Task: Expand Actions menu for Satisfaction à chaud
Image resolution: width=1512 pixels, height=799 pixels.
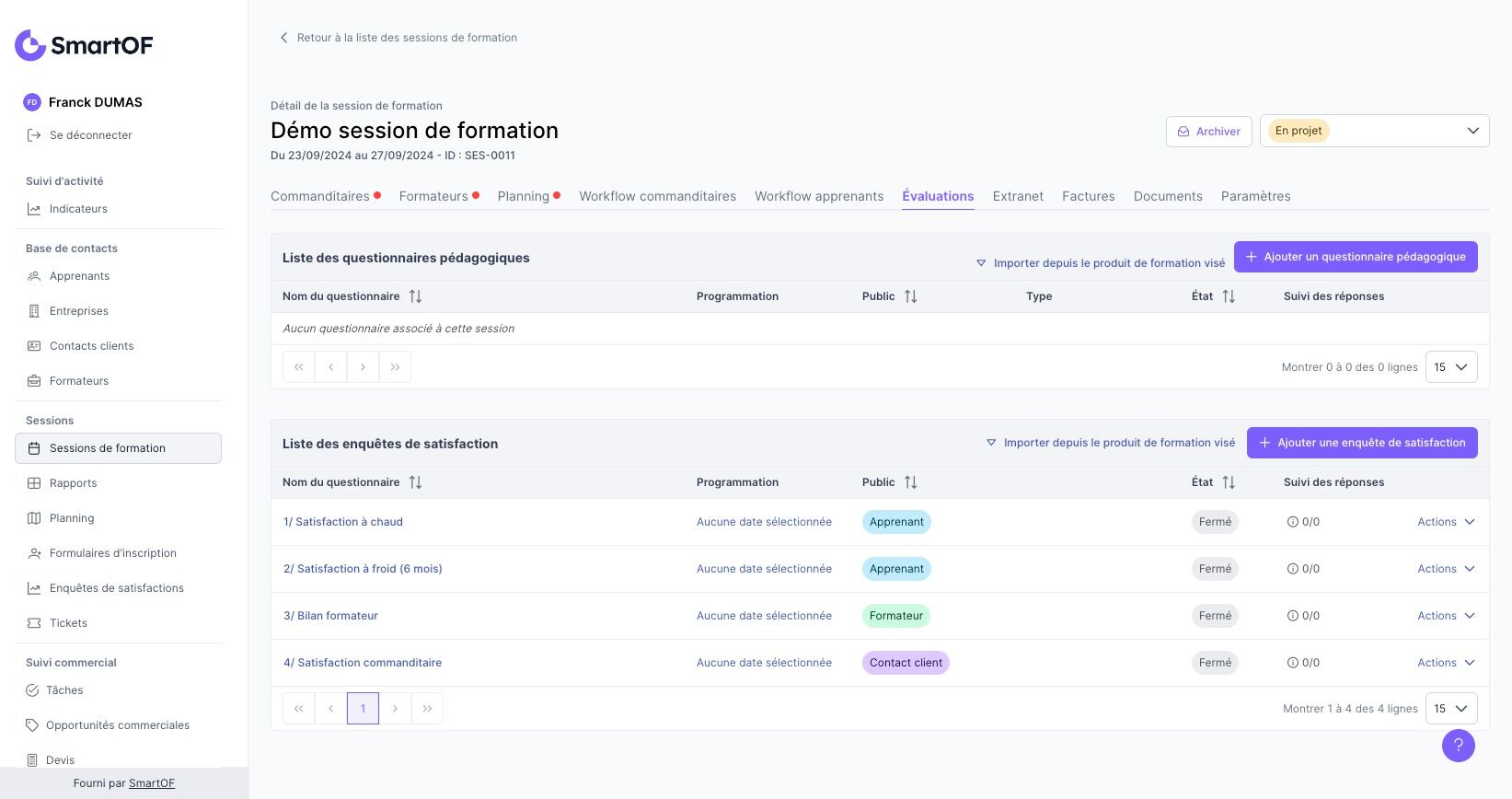Action: point(1446,522)
